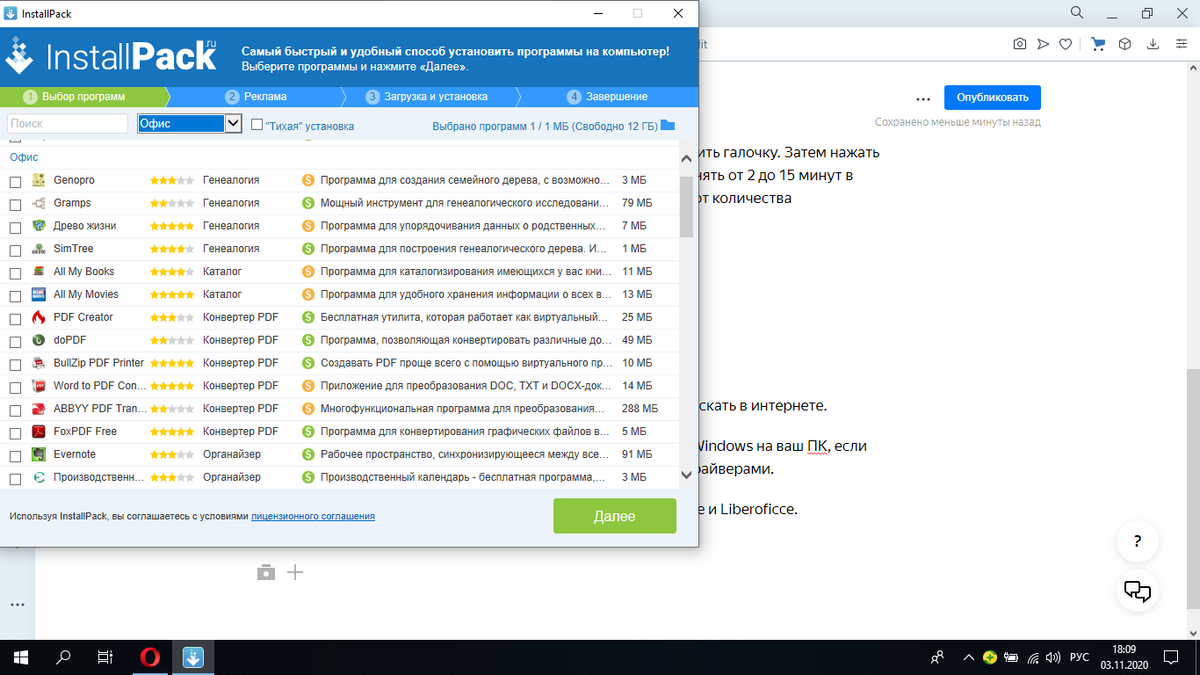Click the doPDF star rating
Viewport: 1200px width, 675px height.
[172, 341]
